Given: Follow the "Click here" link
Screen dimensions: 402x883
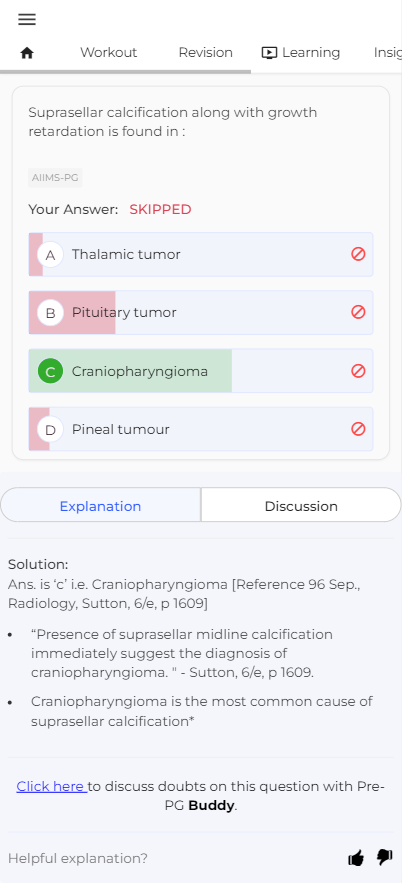Looking at the screenshot, I should (52, 786).
